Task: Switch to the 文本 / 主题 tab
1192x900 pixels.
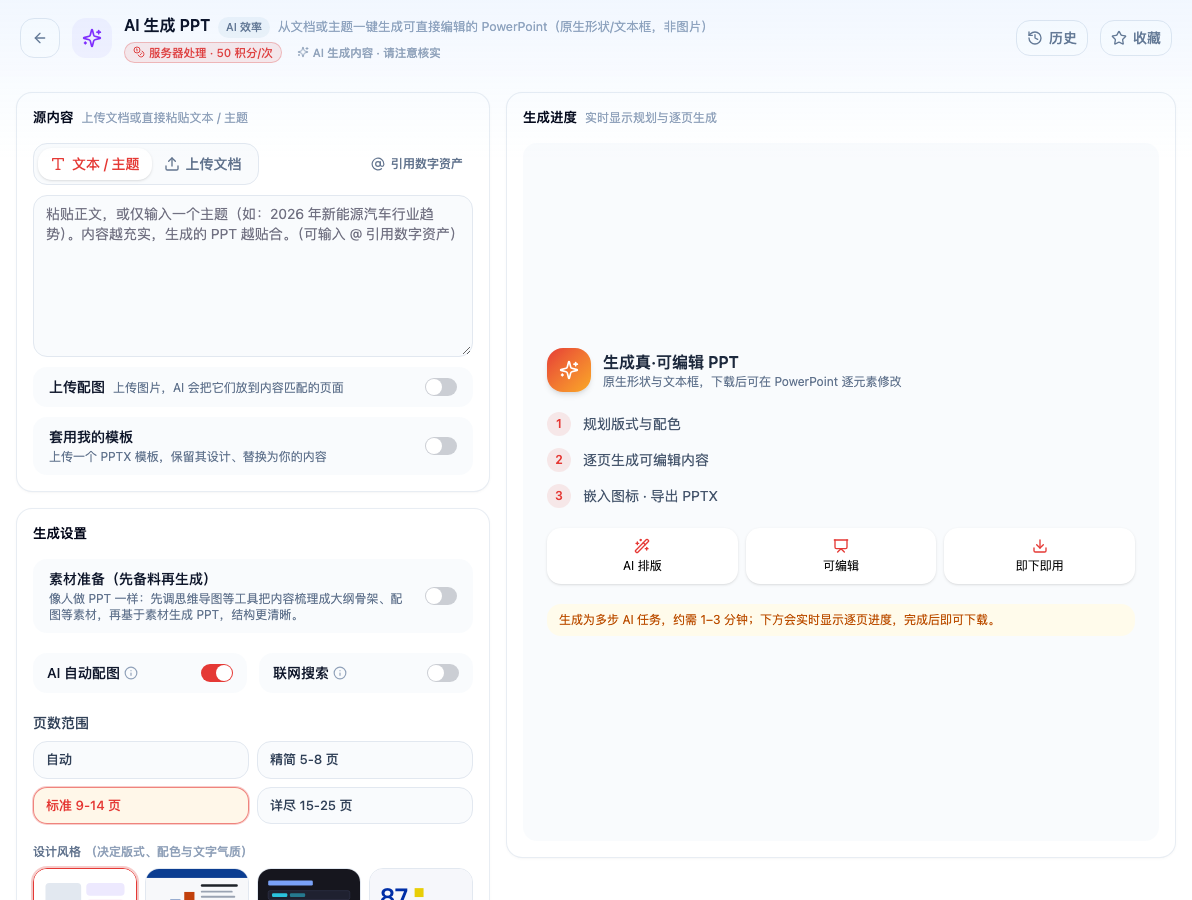Action: click(x=95, y=164)
